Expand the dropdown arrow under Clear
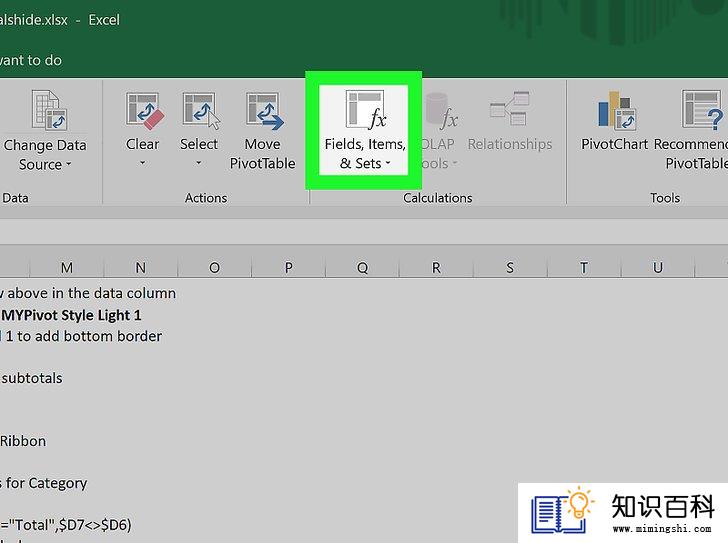 (x=143, y=163)
